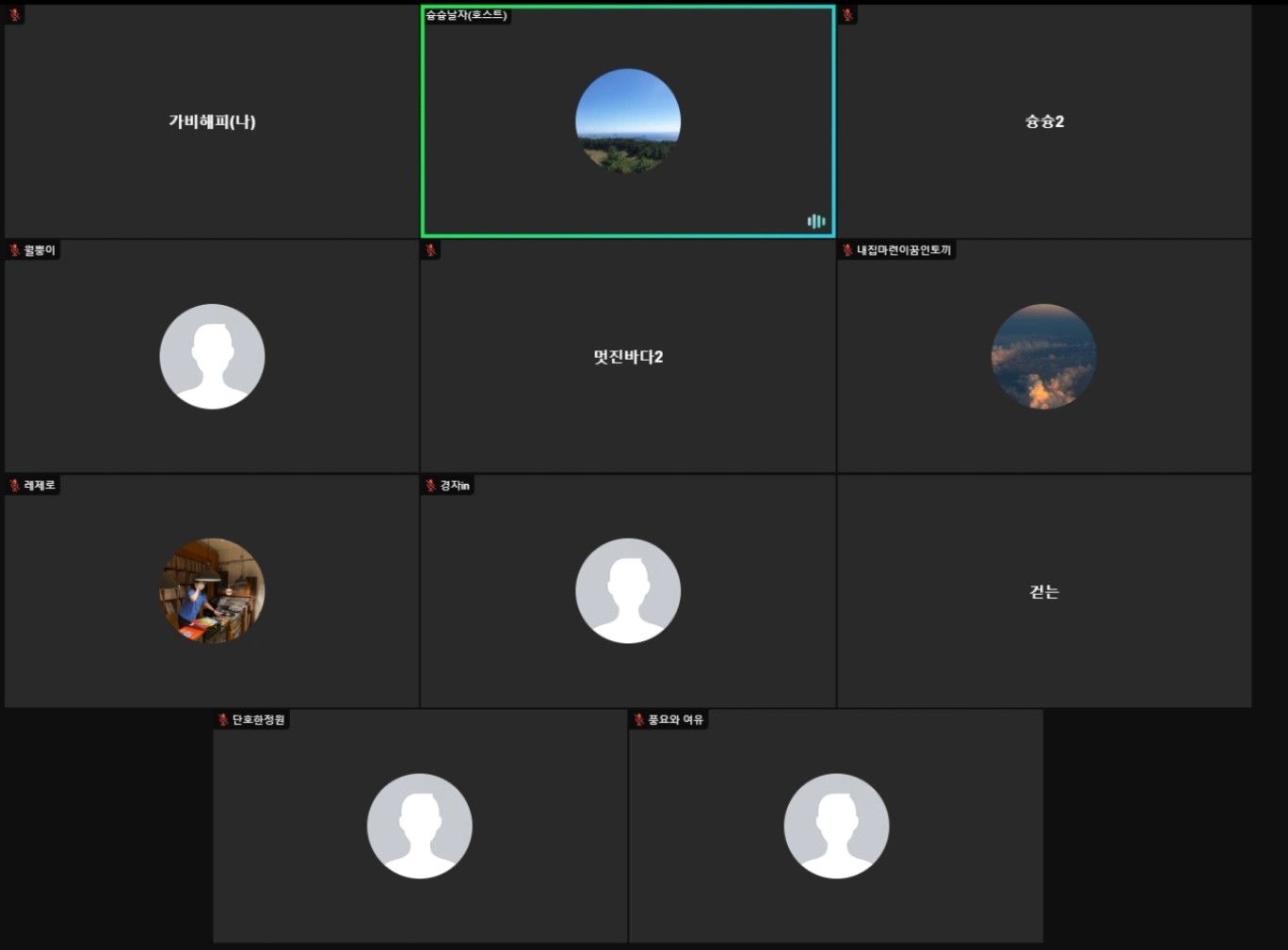
Task: Open 월뽕이's default avatar
Action: (x=212, y=357)
